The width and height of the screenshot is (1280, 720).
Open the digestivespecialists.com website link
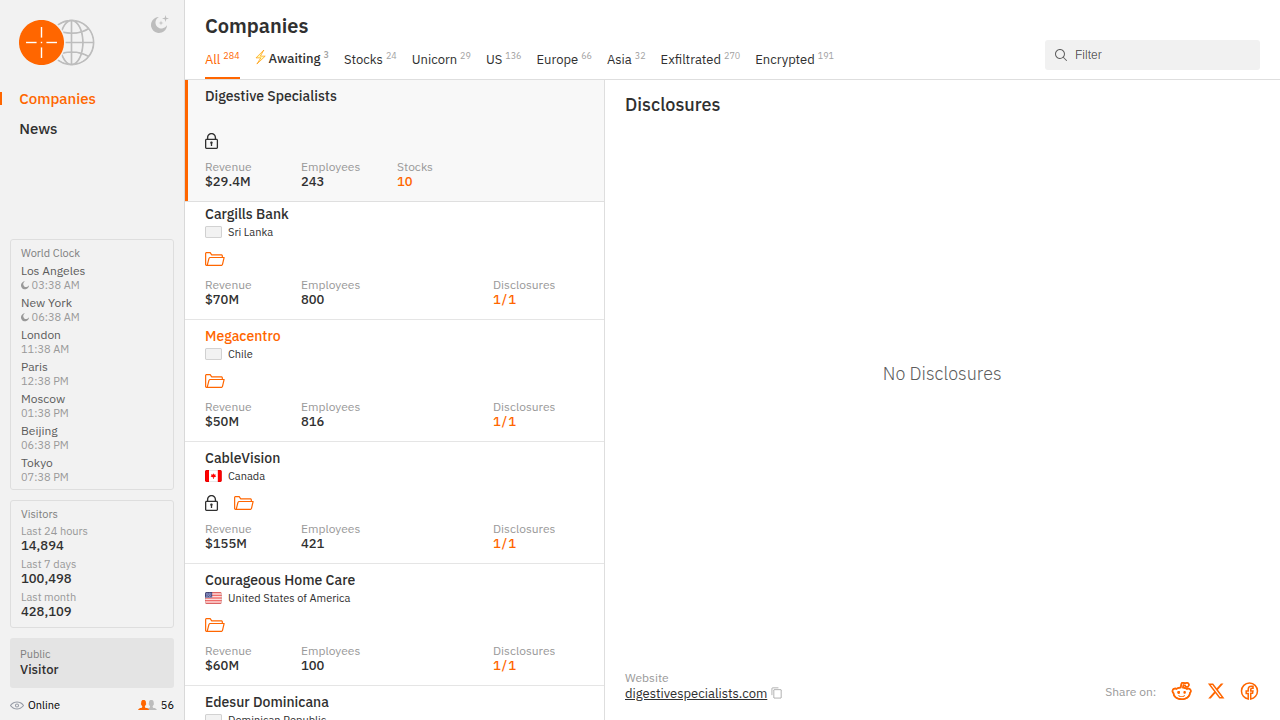[696, 693]
